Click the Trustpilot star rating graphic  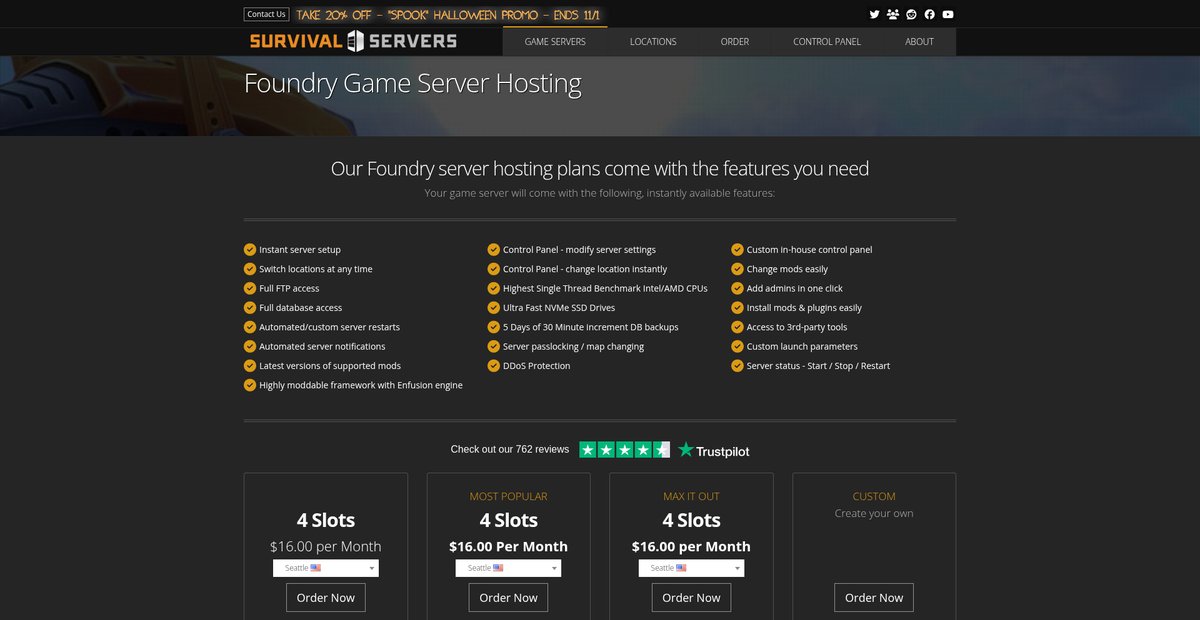(625, 450)
